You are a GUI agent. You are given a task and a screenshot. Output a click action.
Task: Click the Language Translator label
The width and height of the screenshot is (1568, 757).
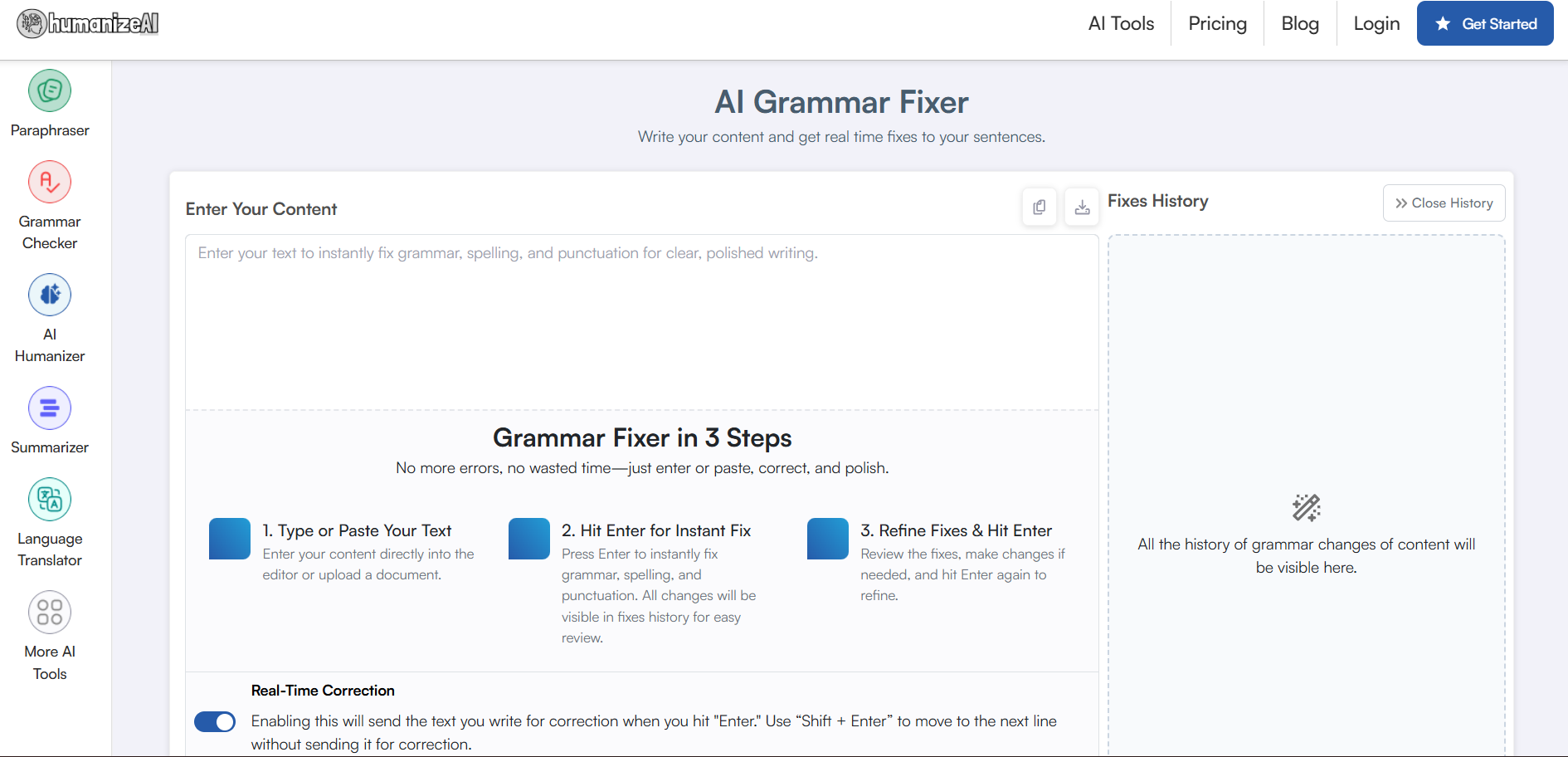point(50,549)
